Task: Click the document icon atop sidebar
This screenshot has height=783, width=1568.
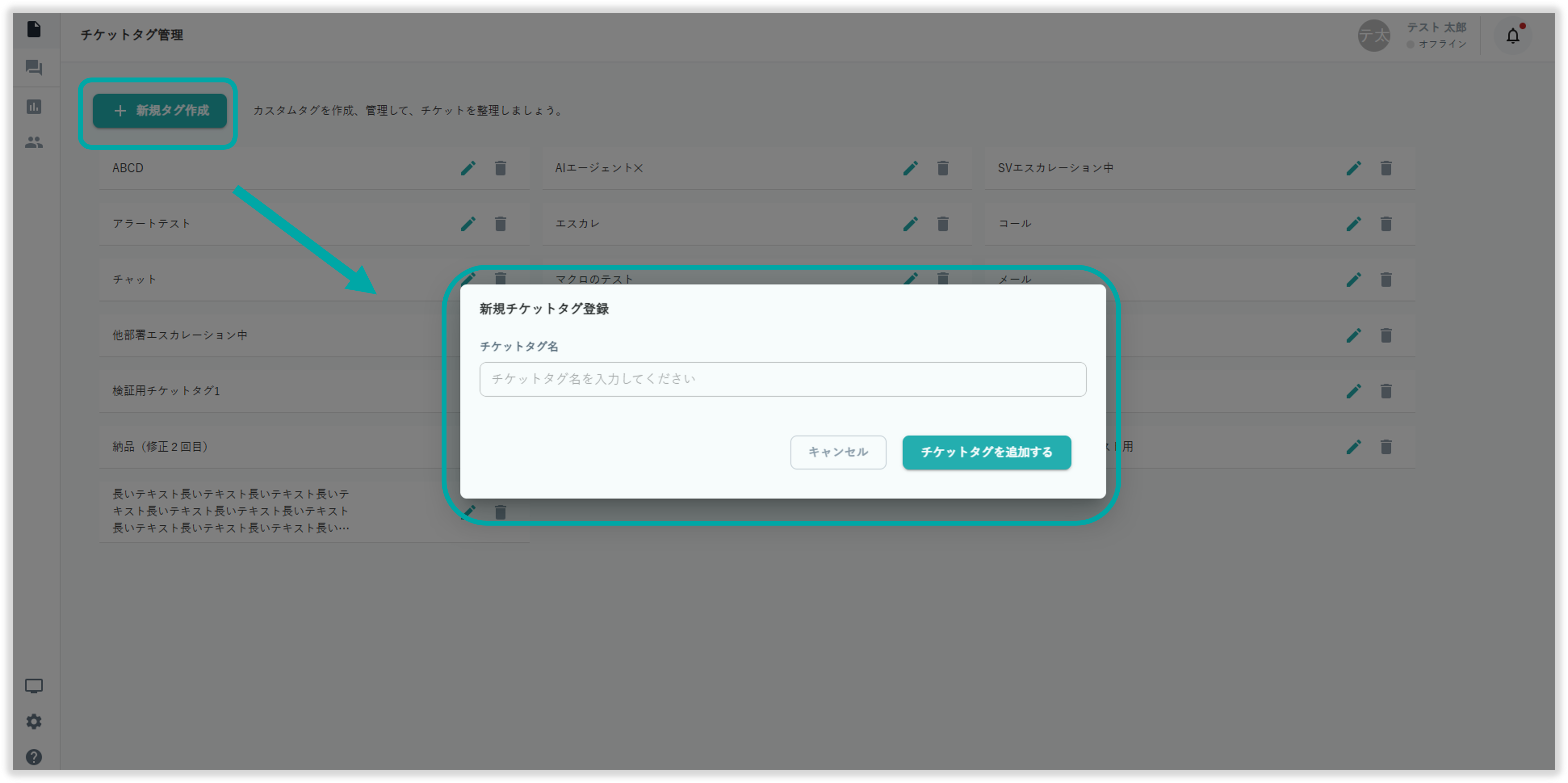Action: click(34, 29)
